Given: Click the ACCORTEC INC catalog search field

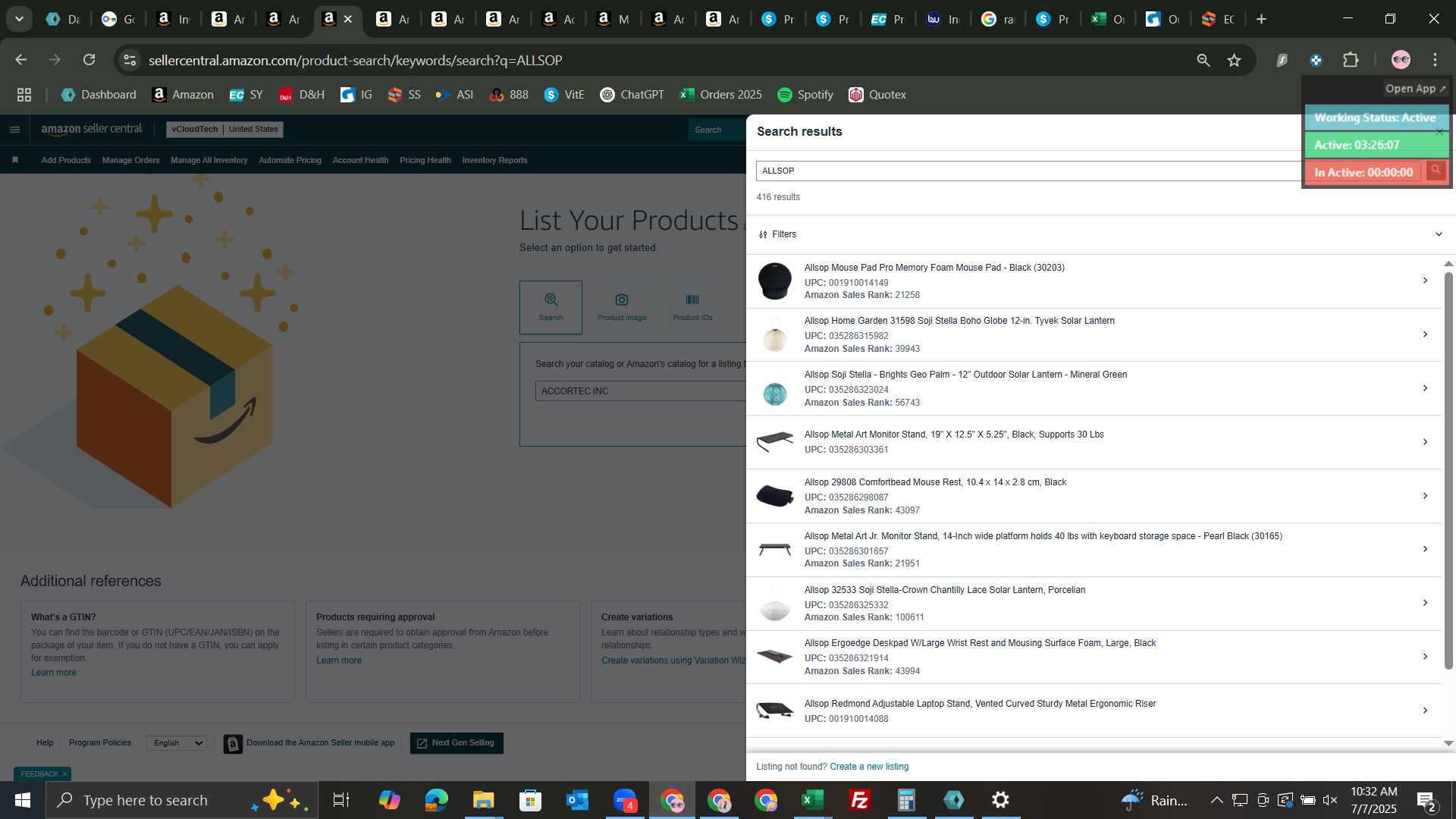Looking at the screenshot, I should [x=641, y=391].
